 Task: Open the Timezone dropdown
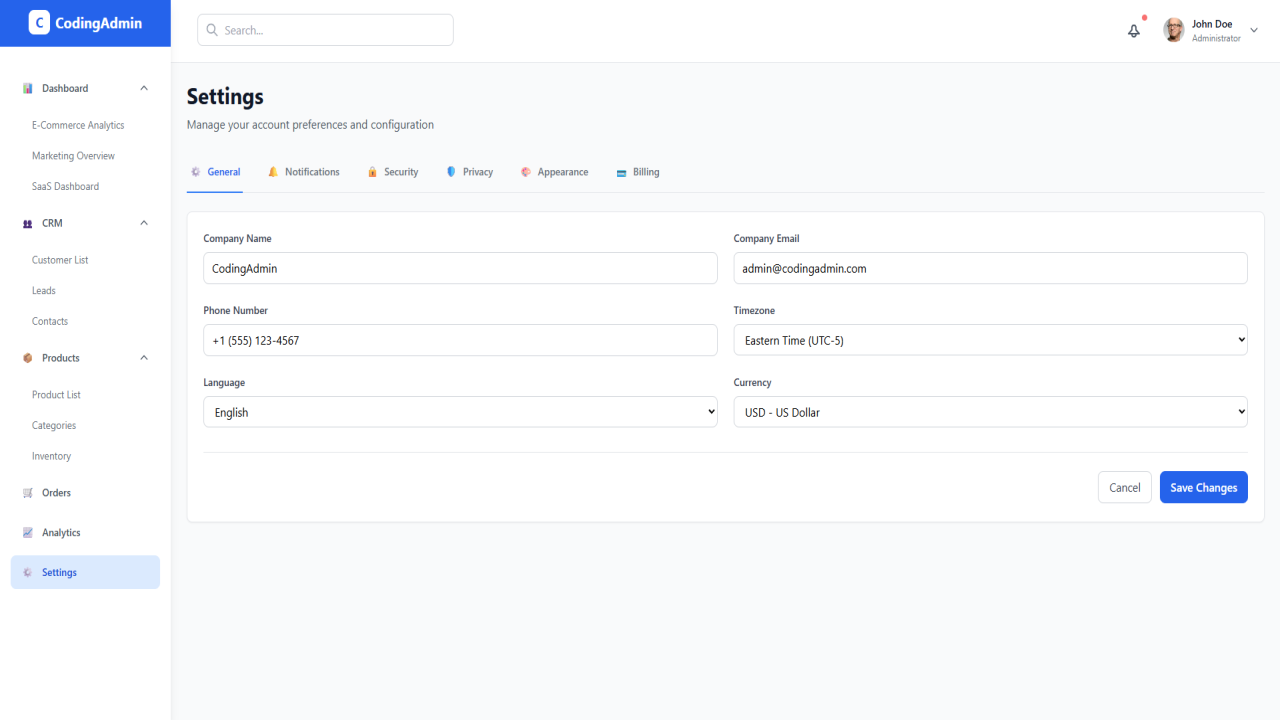click(x=990, y=340)
